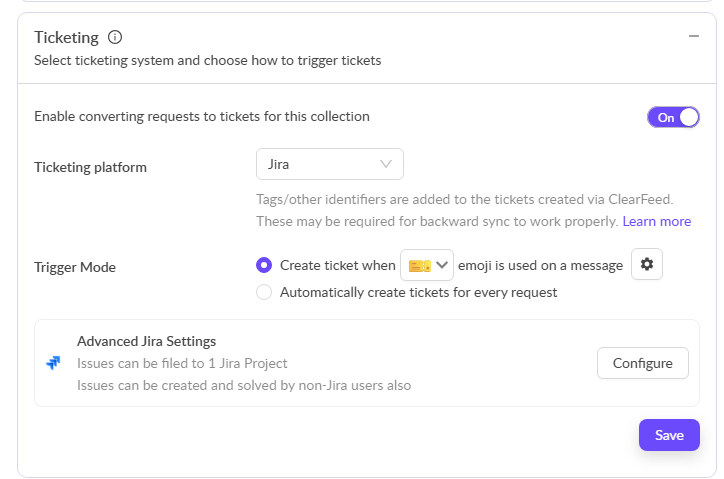Select the Create ticket when emoji radio option
The image size is (724, 479).
(264, 265)
